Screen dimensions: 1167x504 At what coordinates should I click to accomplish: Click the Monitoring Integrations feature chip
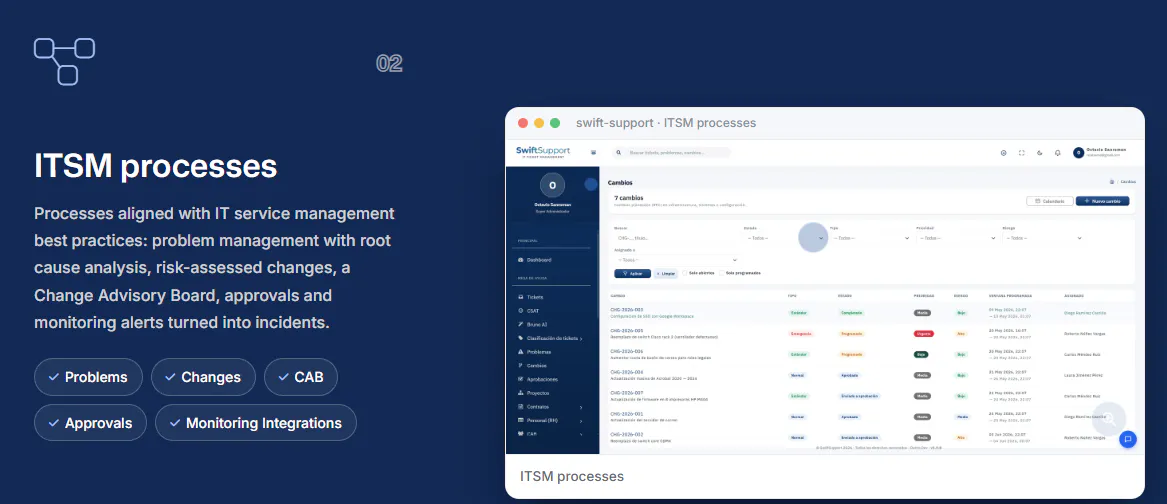coord(255,423)
